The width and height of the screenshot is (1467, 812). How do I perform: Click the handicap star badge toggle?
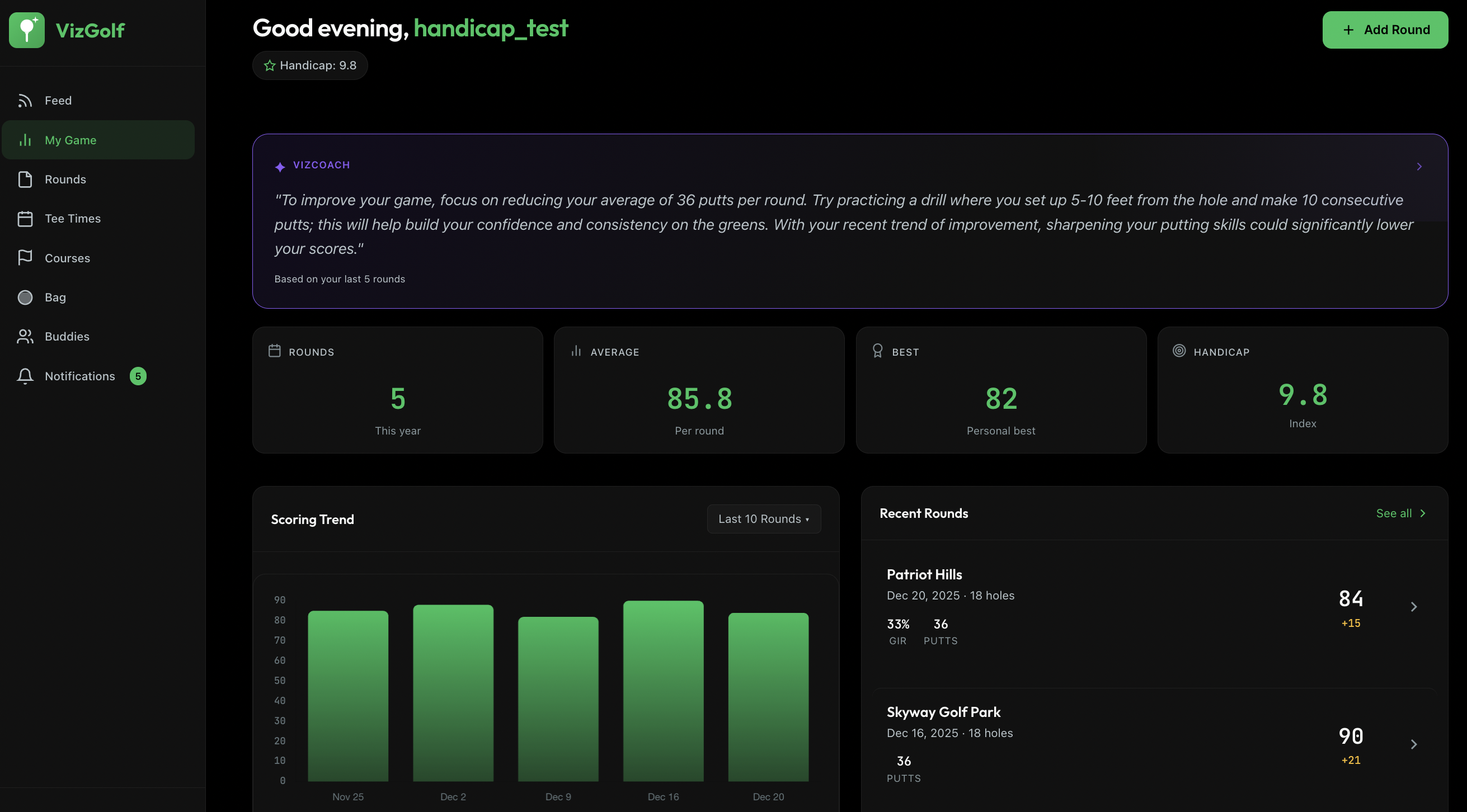tap(310, 65)
